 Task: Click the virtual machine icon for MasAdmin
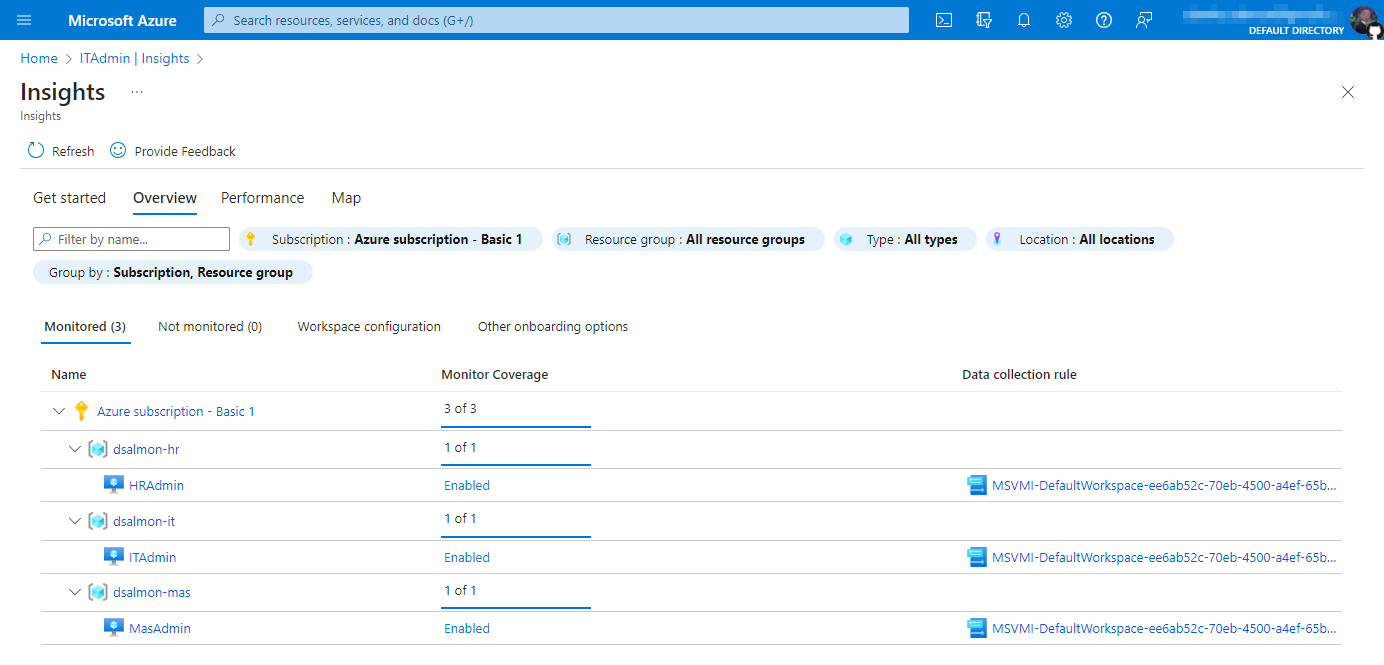pyautogui.click(x=114, y=628)
